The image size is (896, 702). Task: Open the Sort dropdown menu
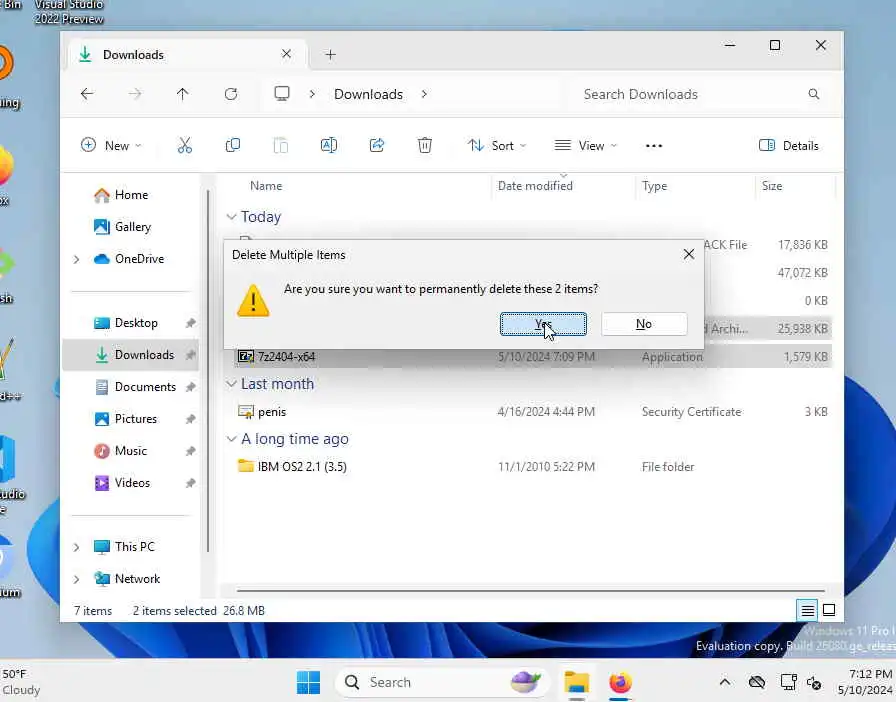tap(497, 146)
